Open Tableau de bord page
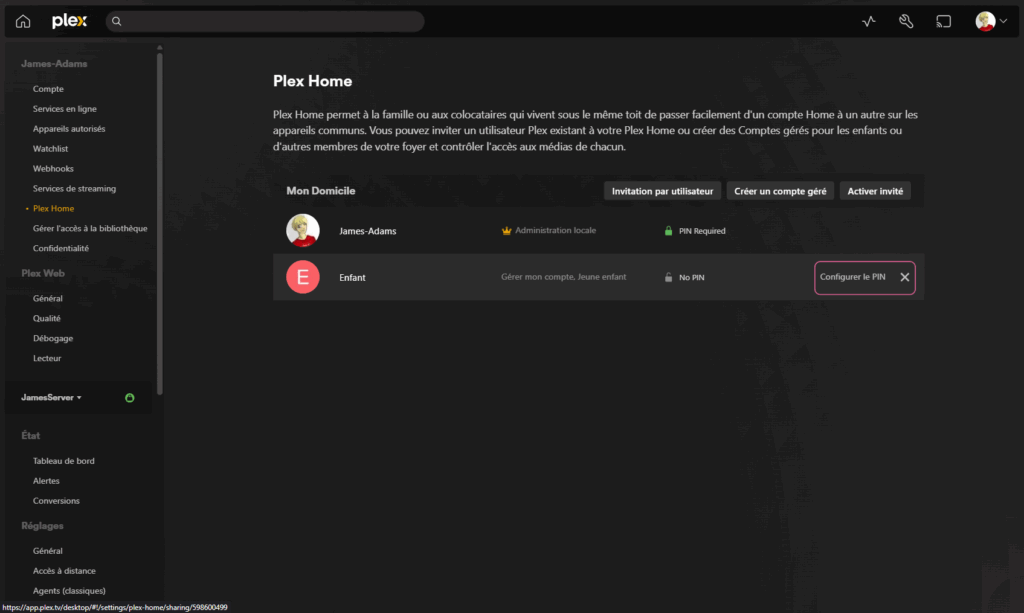 coord(63,460)
